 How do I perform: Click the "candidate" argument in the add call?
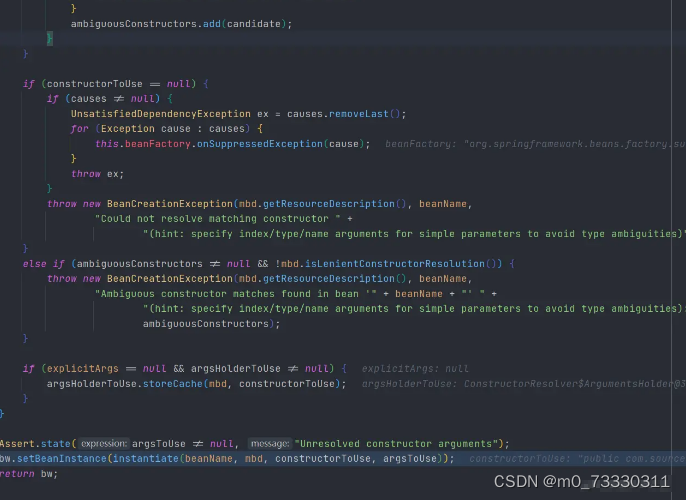254,24
